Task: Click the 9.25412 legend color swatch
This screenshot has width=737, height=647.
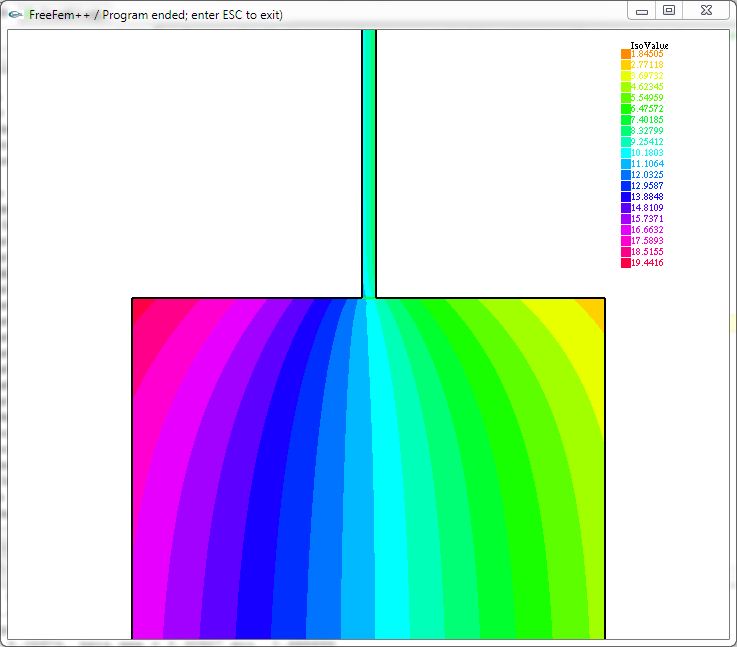Action: [x=626, y=142]
